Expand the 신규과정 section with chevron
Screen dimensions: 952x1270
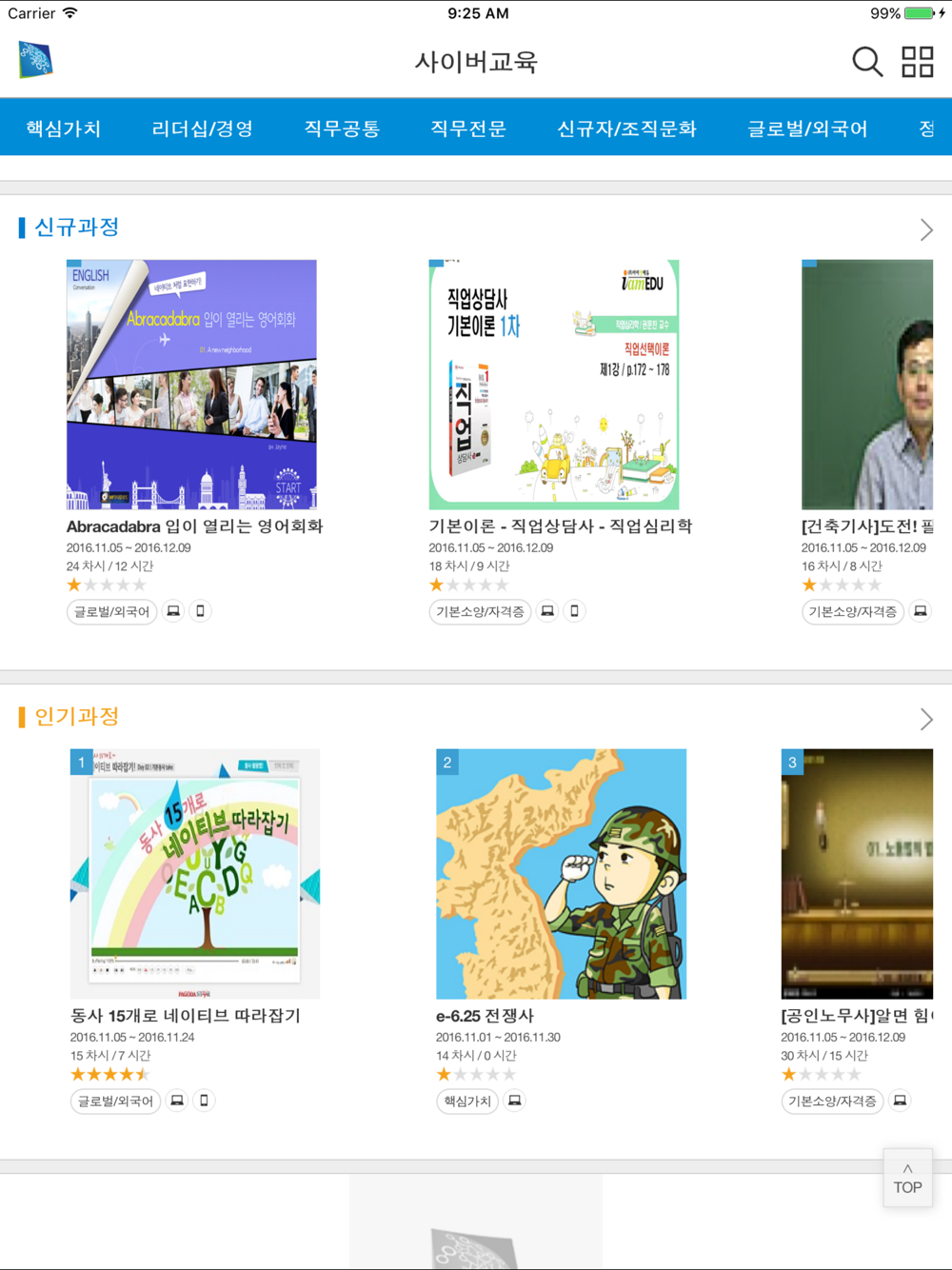tap(926, 229)
